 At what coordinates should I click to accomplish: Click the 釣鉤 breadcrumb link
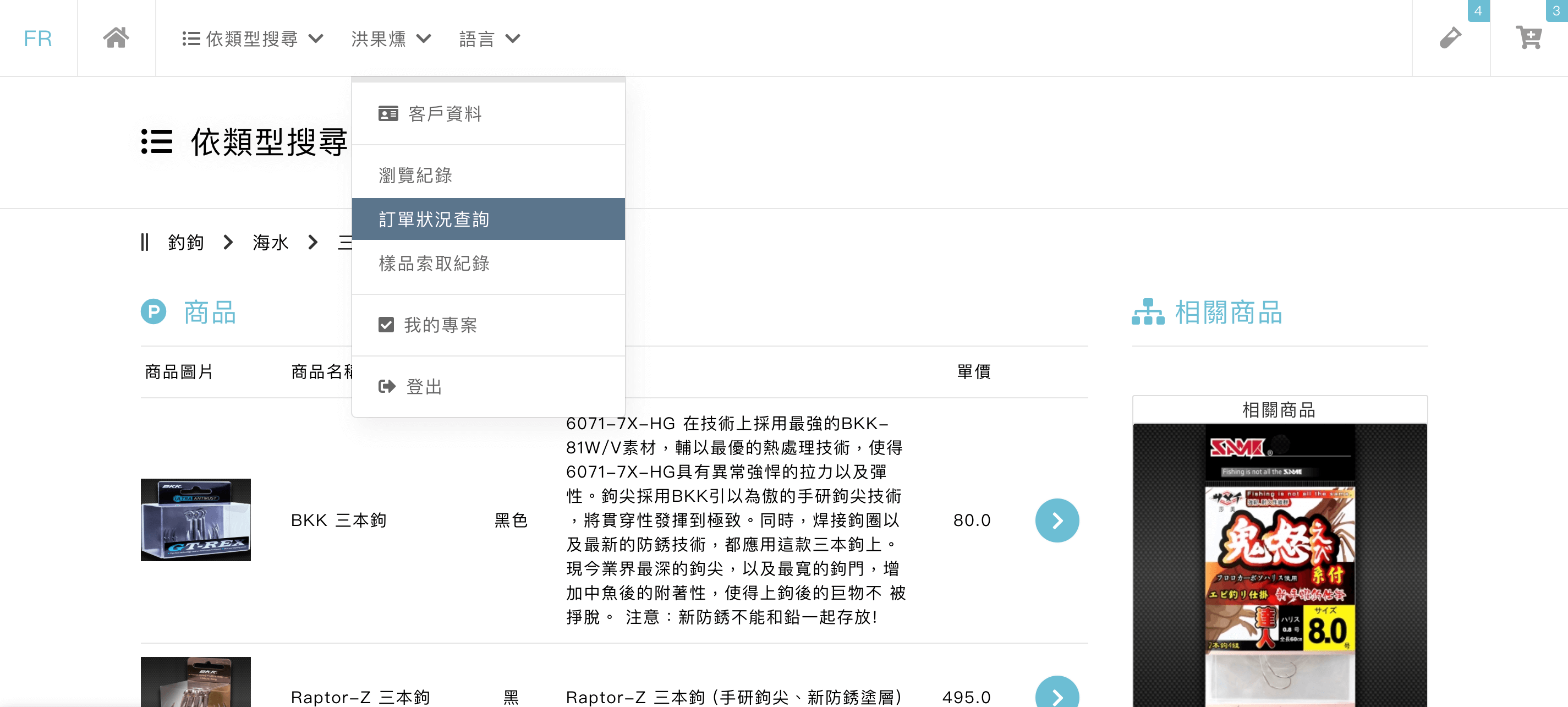point(185,243)
